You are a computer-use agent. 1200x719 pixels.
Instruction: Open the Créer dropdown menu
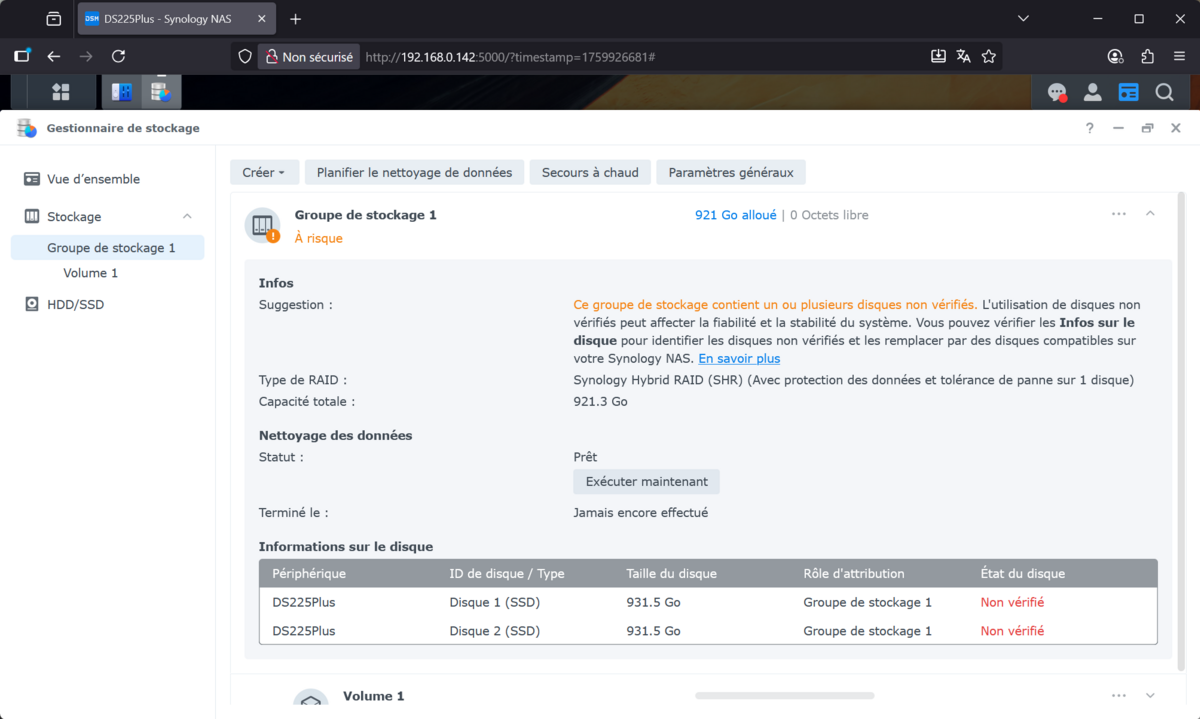(x=264, y=172)
